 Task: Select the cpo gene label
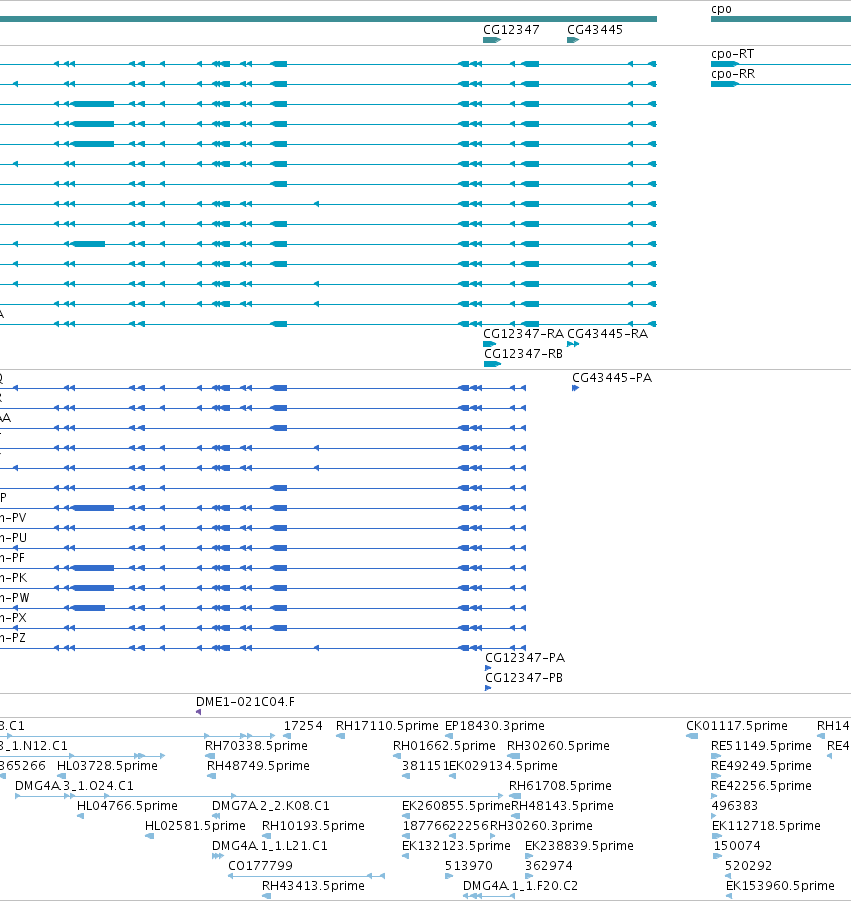tap(721, 9)
